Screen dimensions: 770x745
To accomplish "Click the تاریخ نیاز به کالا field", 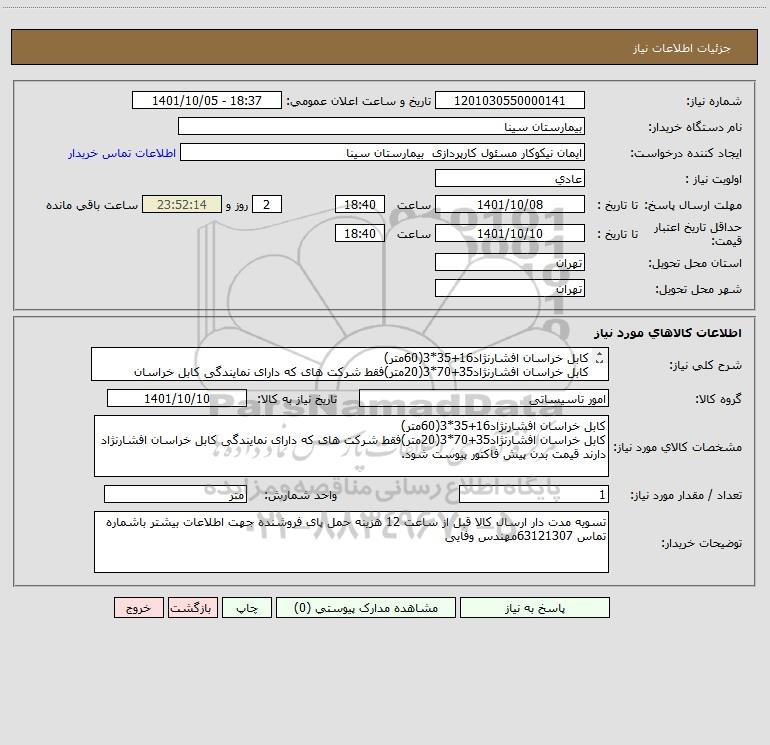I will click(177, 398).
